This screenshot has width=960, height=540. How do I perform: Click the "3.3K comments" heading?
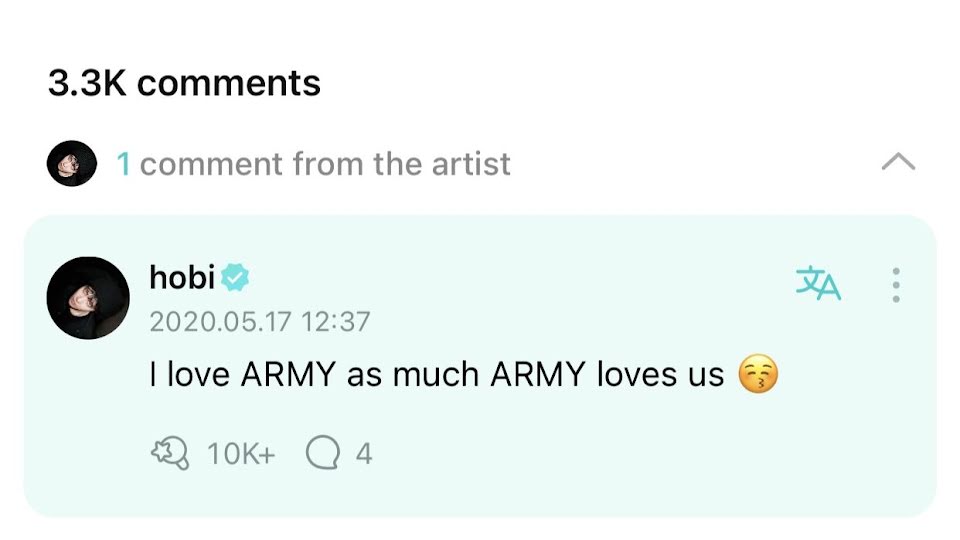[184, 83]
